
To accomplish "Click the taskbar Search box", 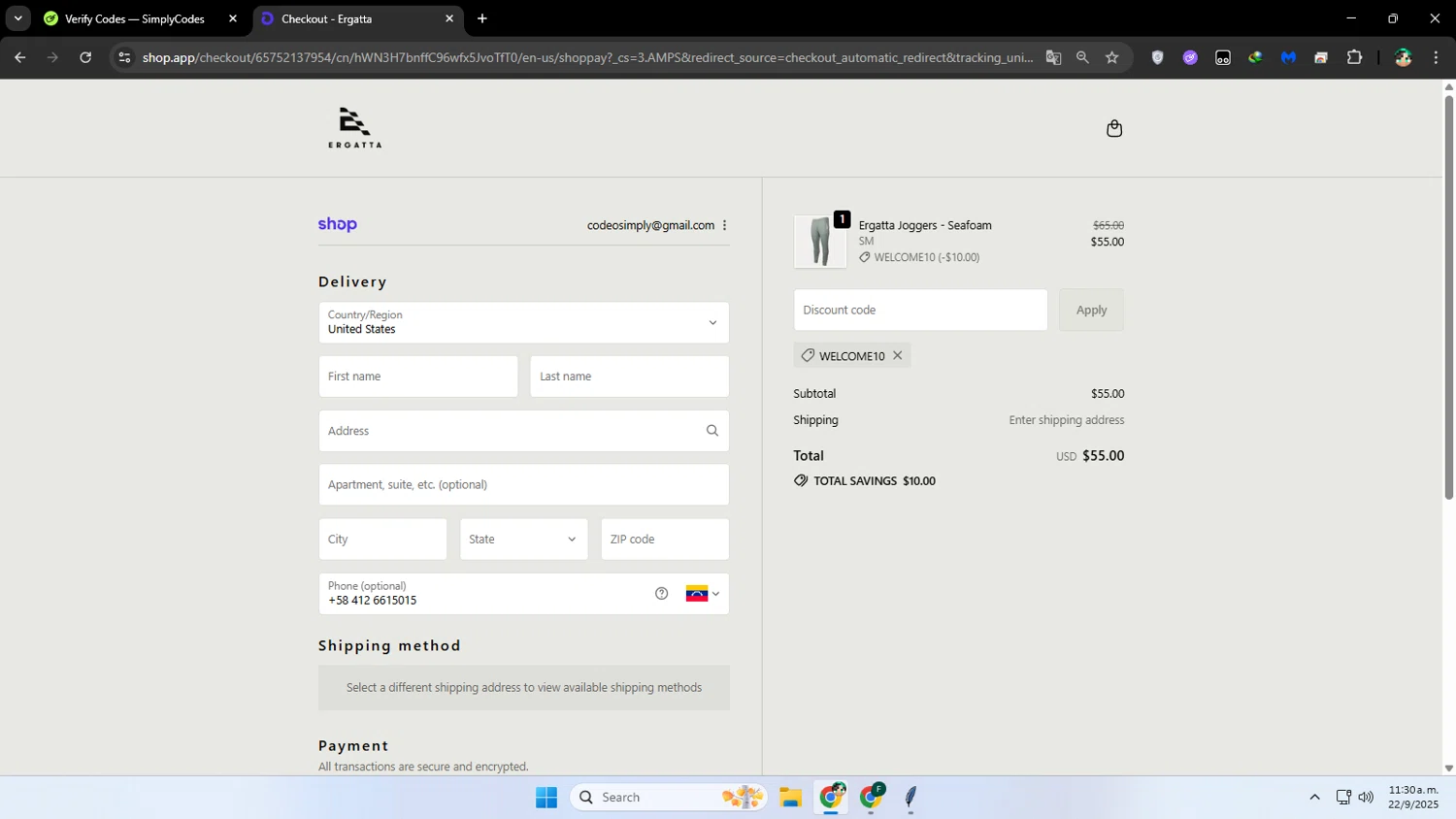I will tap(669, 797).
